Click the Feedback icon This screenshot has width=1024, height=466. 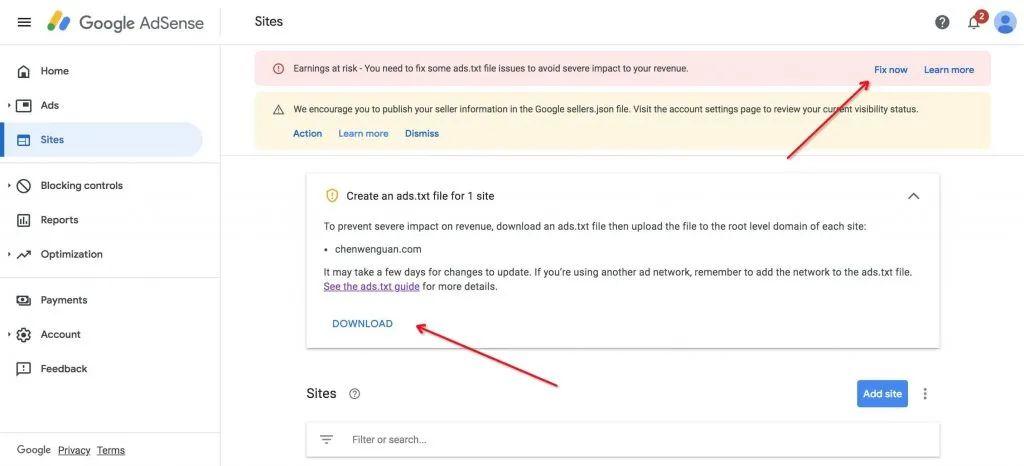[24, 369]
